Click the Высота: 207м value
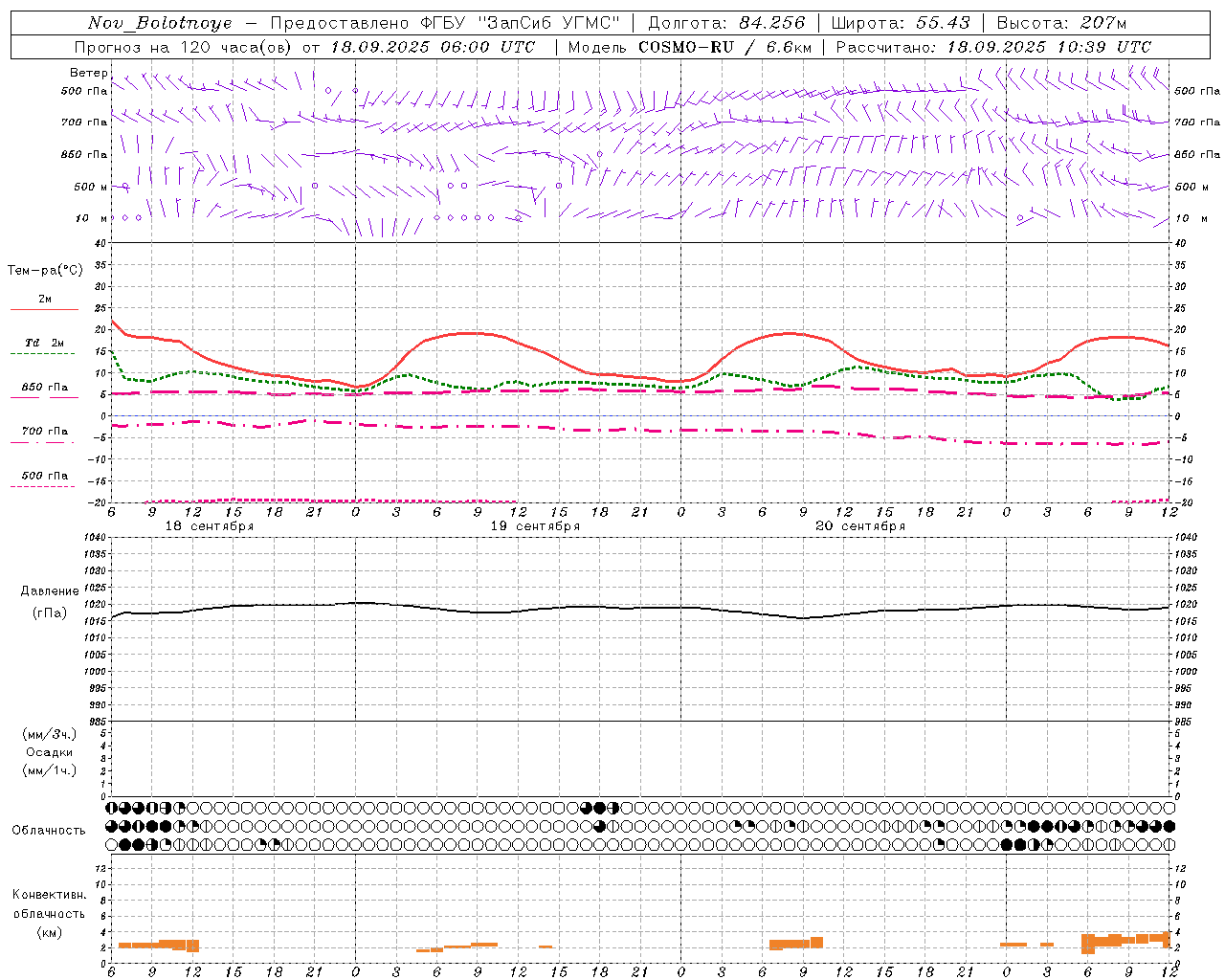Image resolution: width=1225 pixels, height=980 pixels. click(1061, 23)
